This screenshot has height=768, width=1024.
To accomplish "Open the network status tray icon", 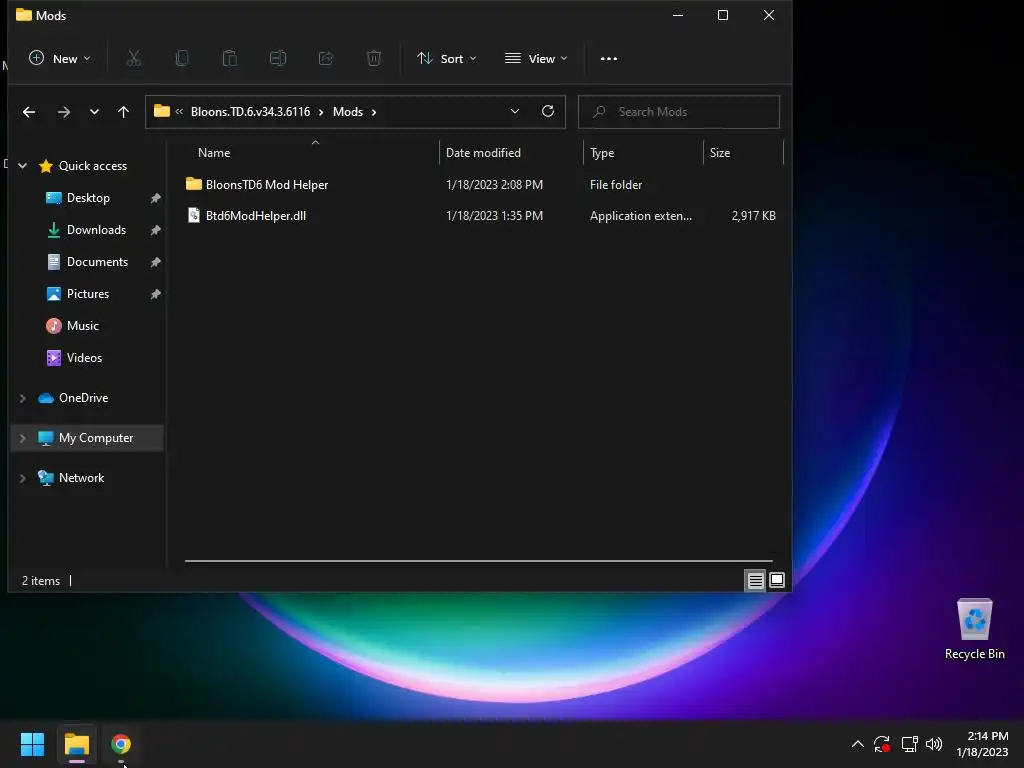I will pyautogui.click(x=909, y=744).
